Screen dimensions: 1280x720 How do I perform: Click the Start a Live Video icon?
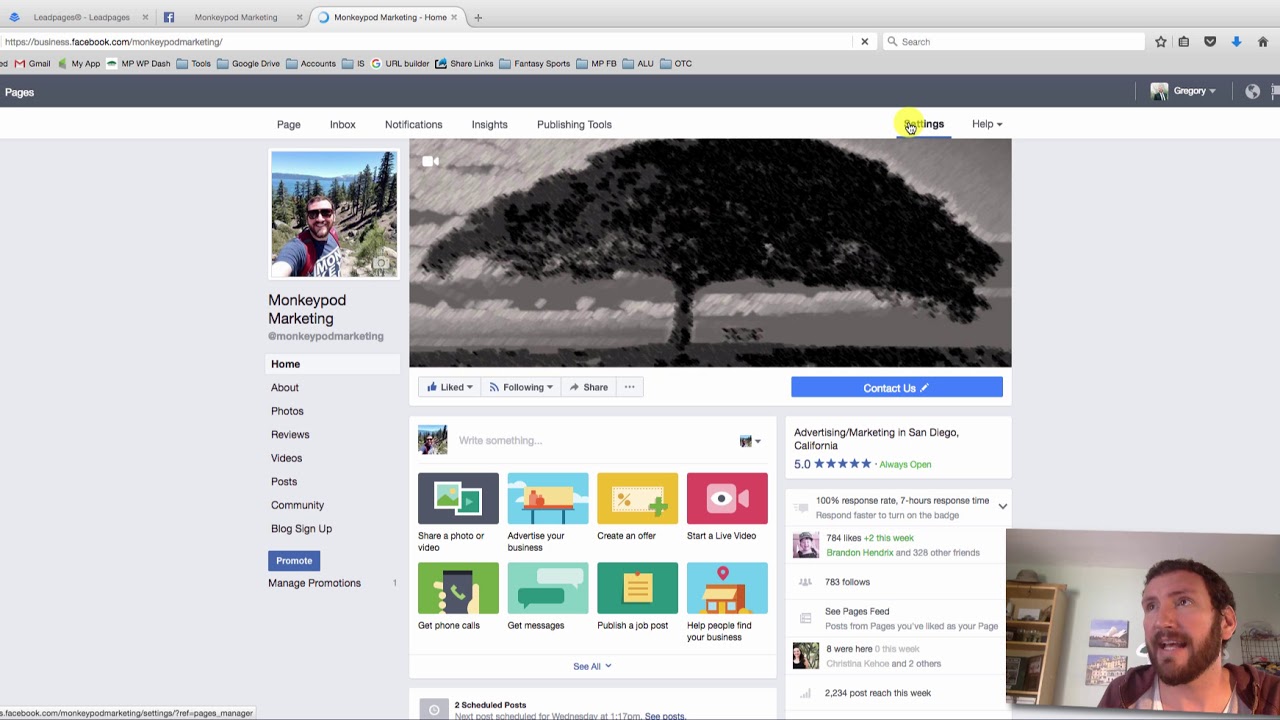pos(727,498)
